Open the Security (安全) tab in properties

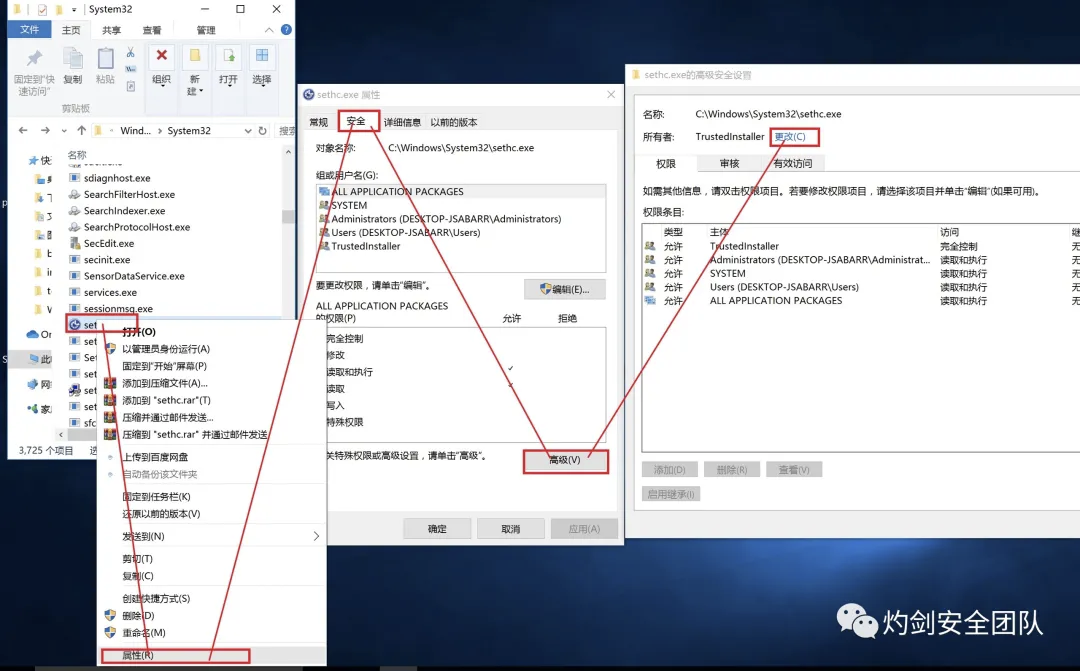coord(356,121)
